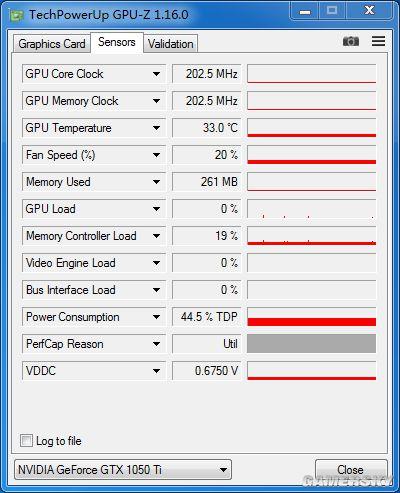Open the VDDC sensor dropdown
The width and height of the screenshot is (400, 493).
tap(156, 371)
